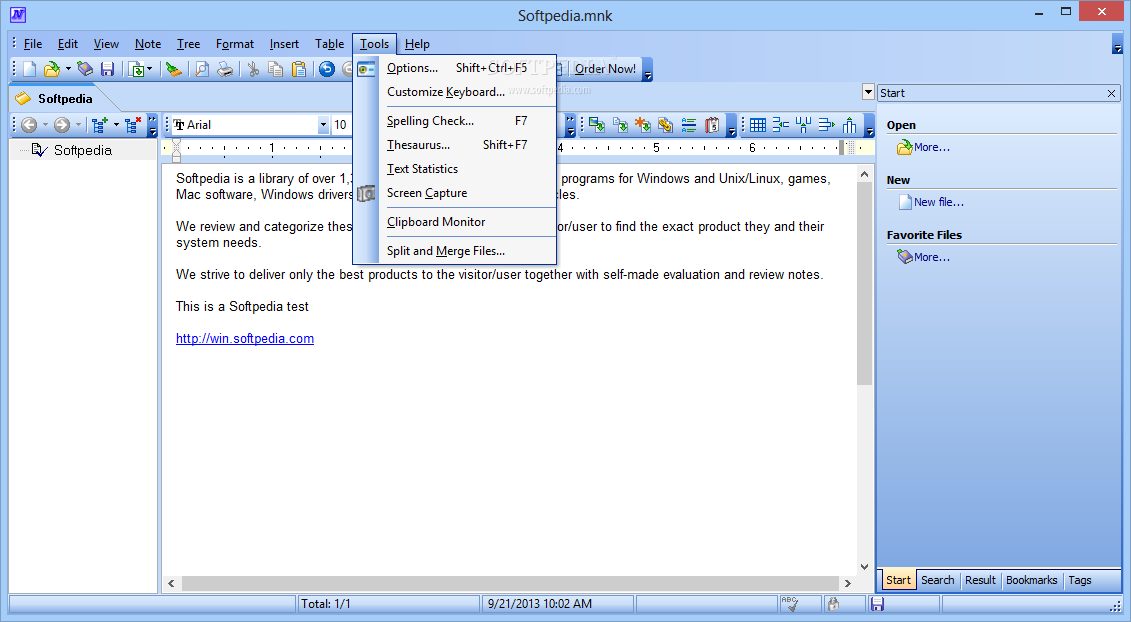1131x622 pixels.
Task: Click the Paste clipboard icon
Action: pyautogui.click(x=299, y=69)
